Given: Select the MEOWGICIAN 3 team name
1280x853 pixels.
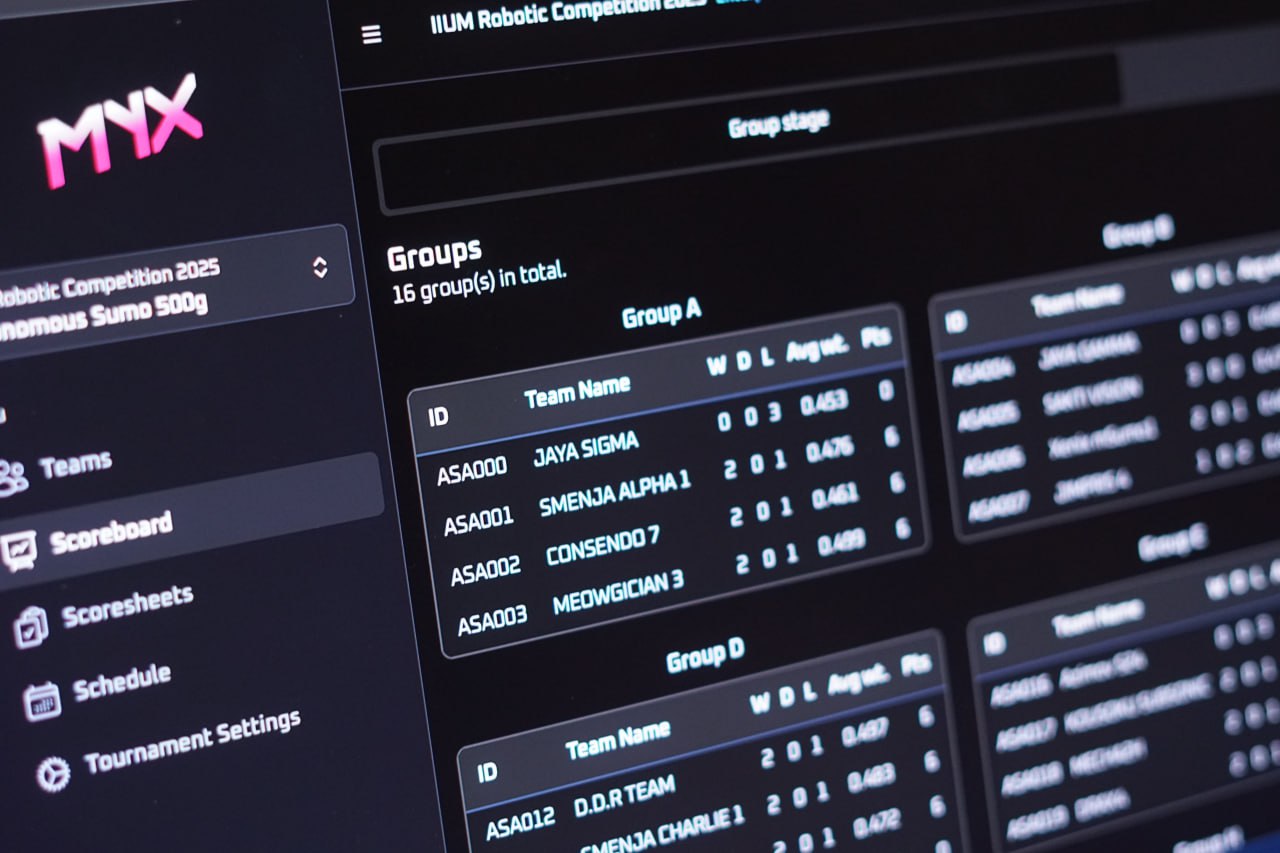Looking at the screenshot, I should tap(619, 592).
